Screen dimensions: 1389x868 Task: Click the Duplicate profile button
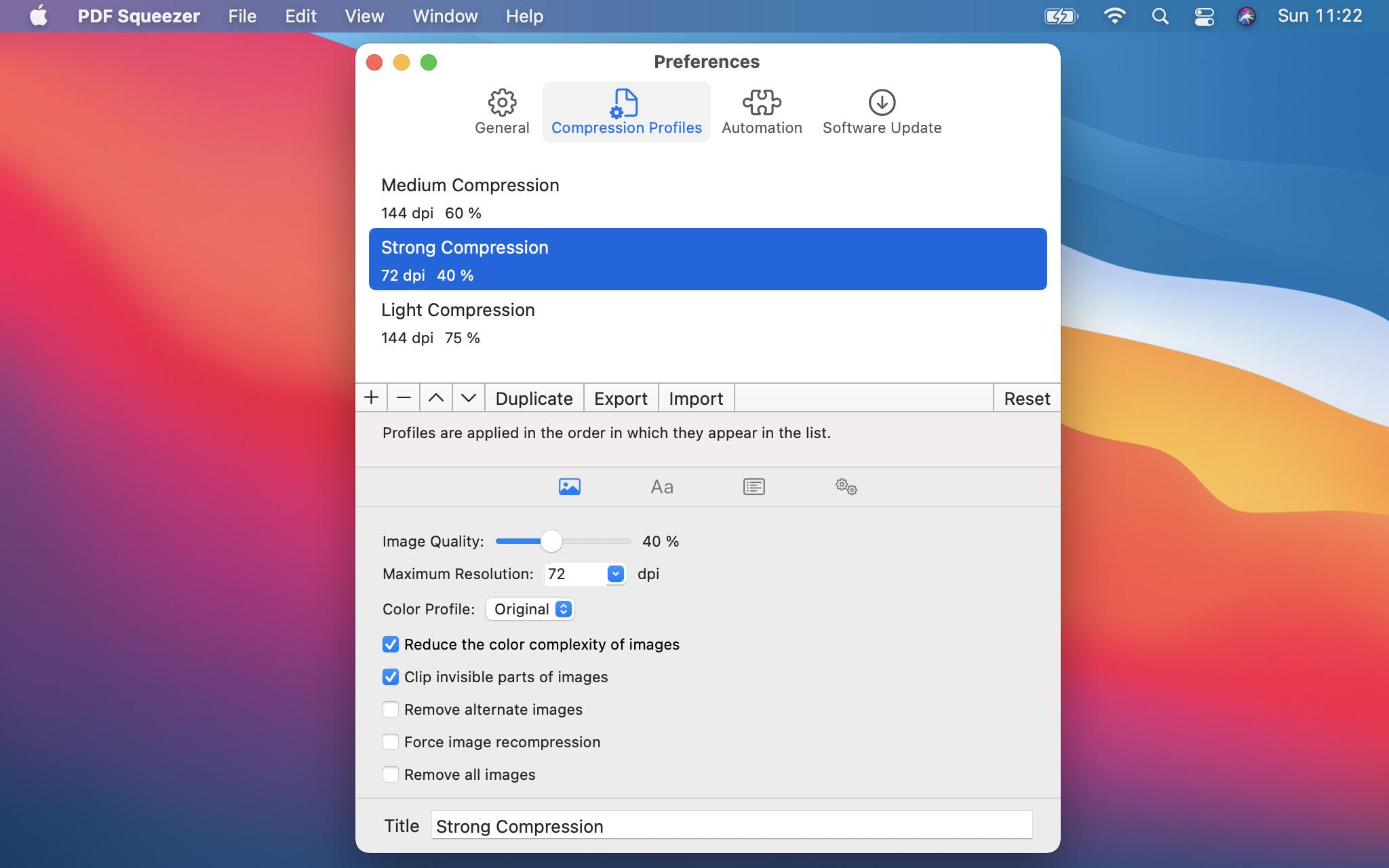(x=534, y=398)
